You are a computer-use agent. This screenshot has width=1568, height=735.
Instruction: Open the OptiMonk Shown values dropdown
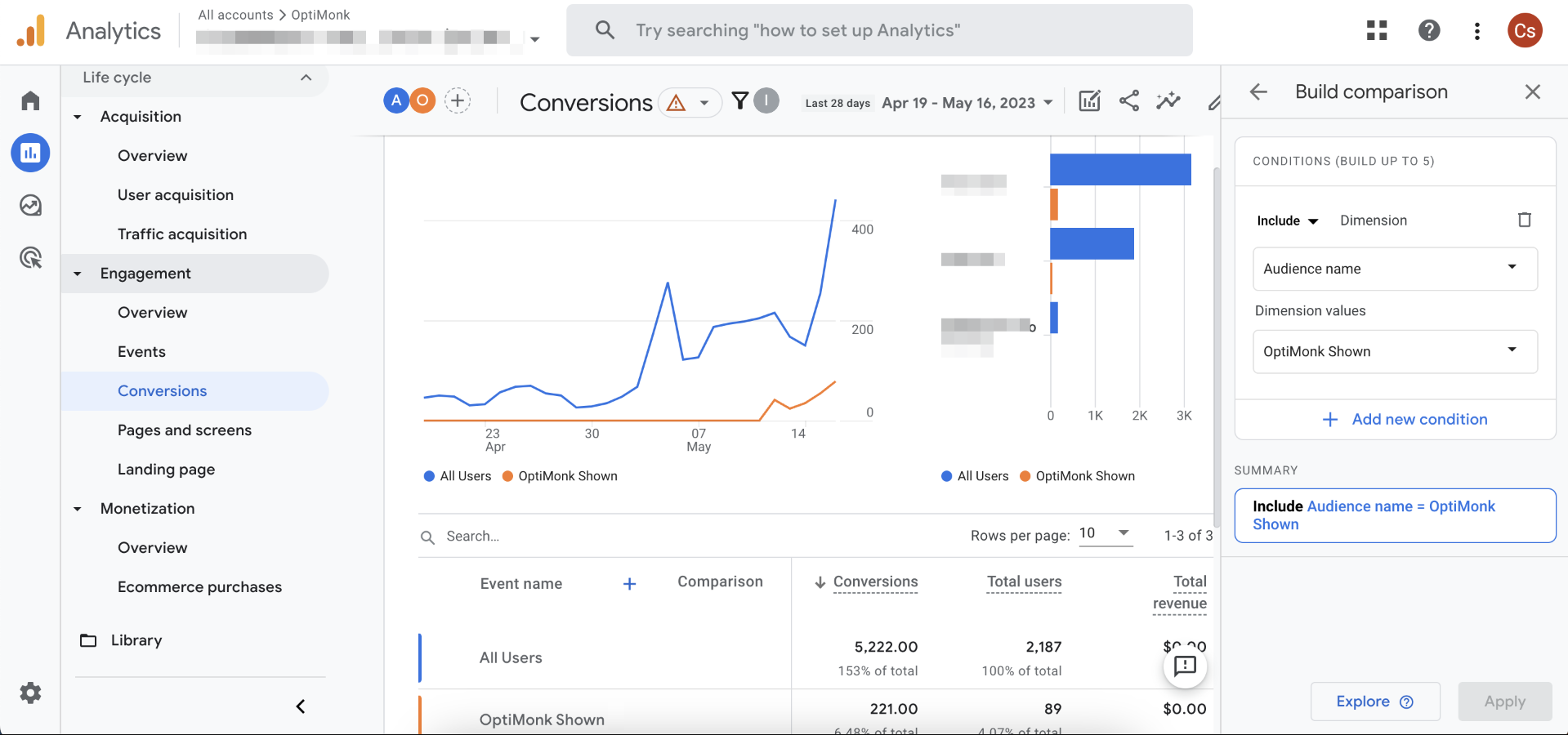pos(1395,351)
